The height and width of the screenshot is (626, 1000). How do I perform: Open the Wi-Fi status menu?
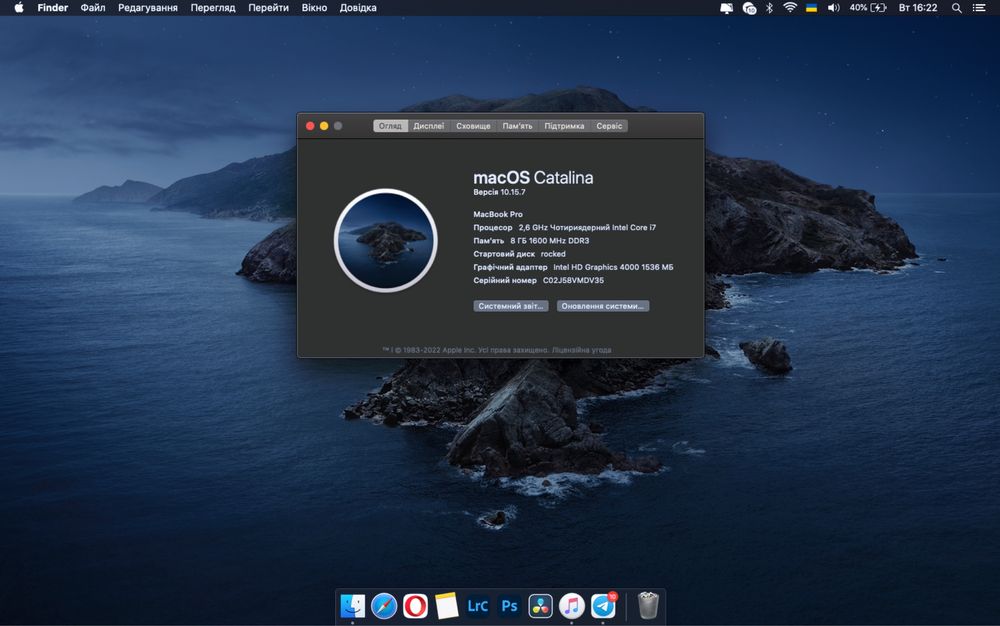point(790,8)
